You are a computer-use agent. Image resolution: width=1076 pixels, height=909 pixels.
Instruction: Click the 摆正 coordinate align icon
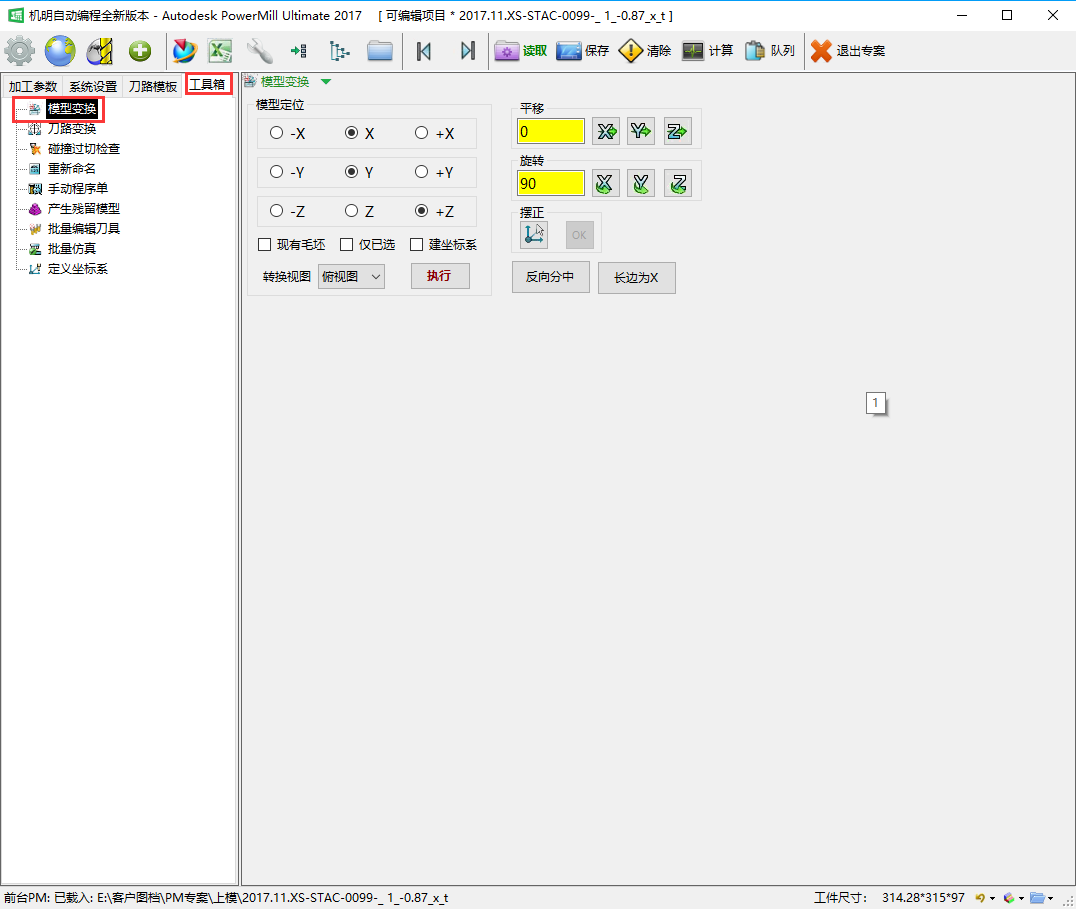click(x=534, y=235)
